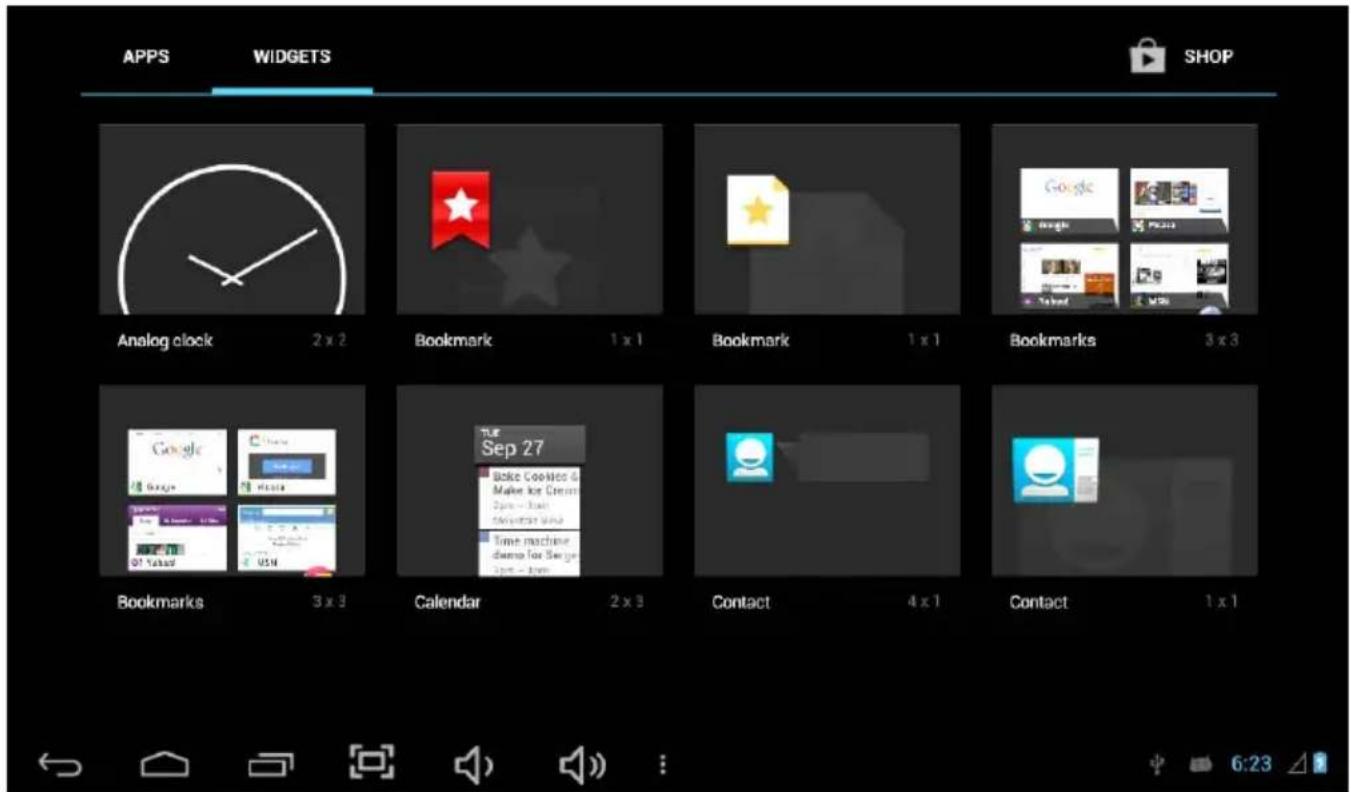Image resolution: width=1351 pixels, height=792 pixels.
Task: Choose the Bookmarks widget below Analog clock
Action: [x=232, y=480]
